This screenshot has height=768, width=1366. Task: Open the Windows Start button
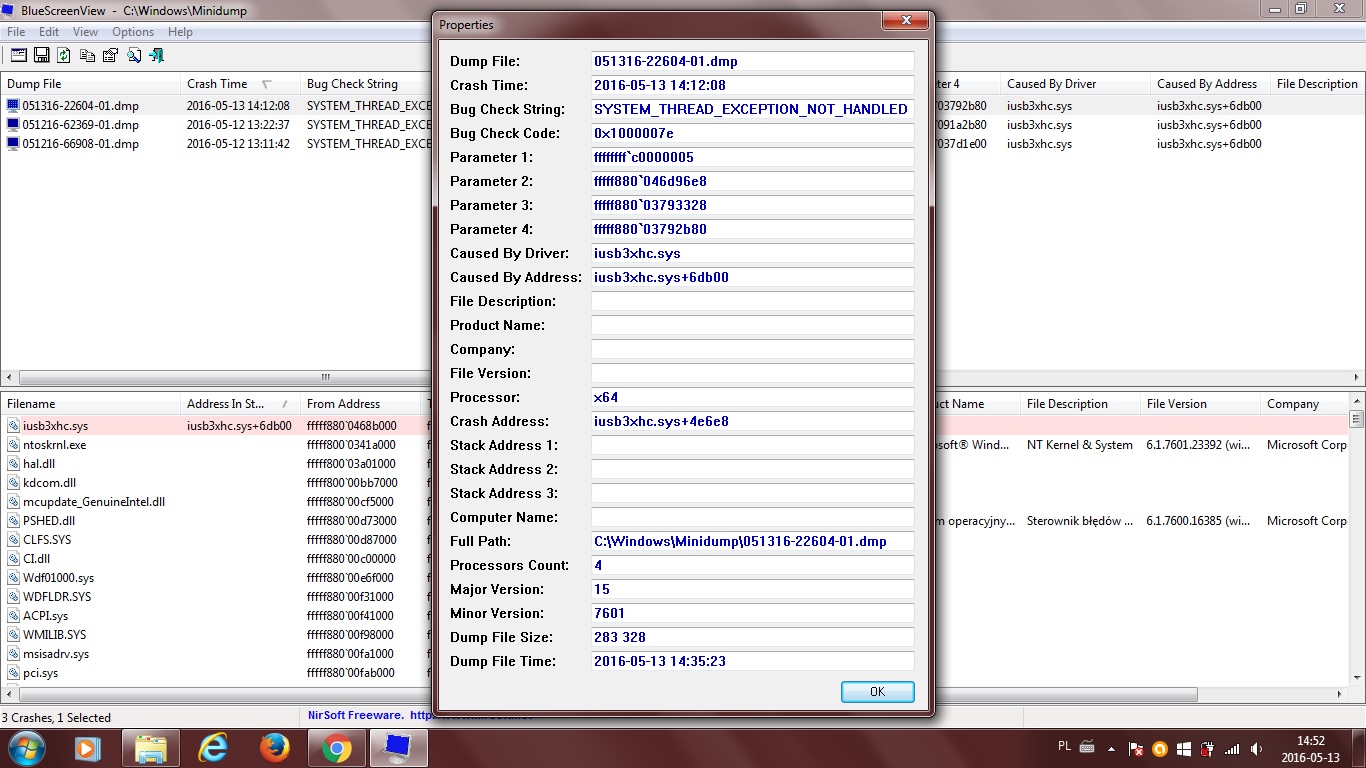pyautogui.click(x=27, y=748)
